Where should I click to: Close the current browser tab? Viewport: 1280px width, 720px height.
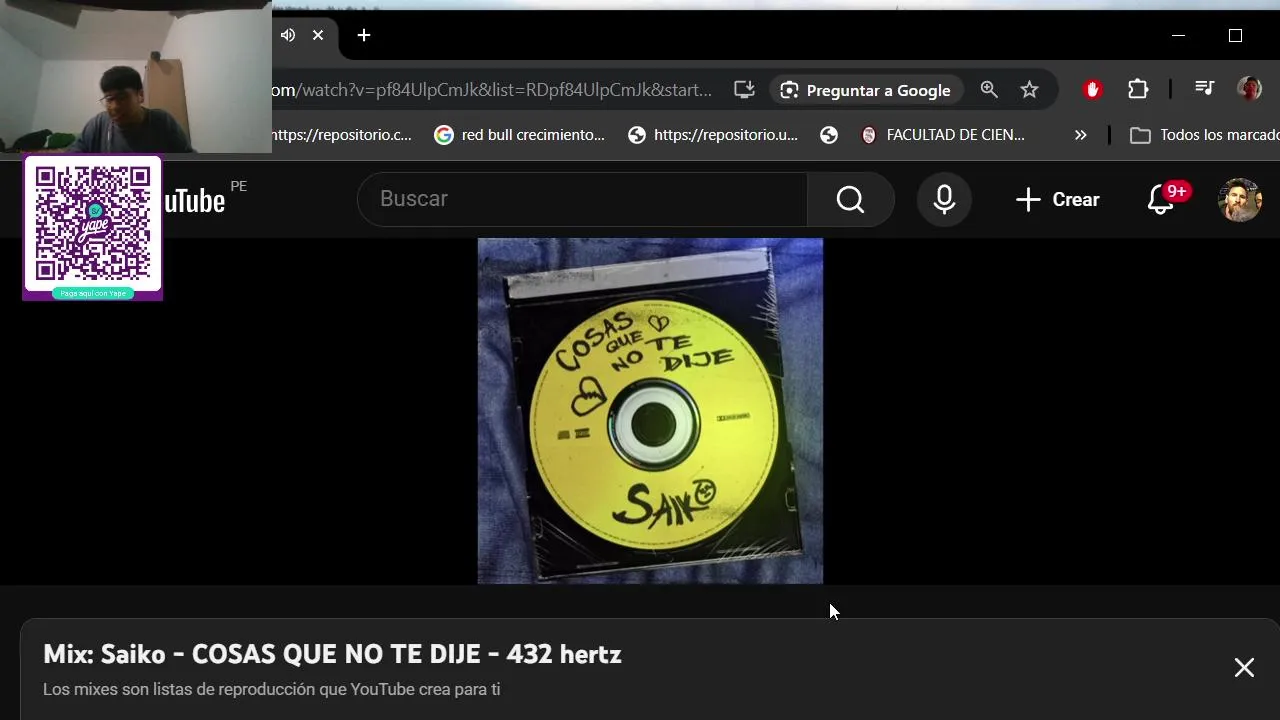coord(318,35)
